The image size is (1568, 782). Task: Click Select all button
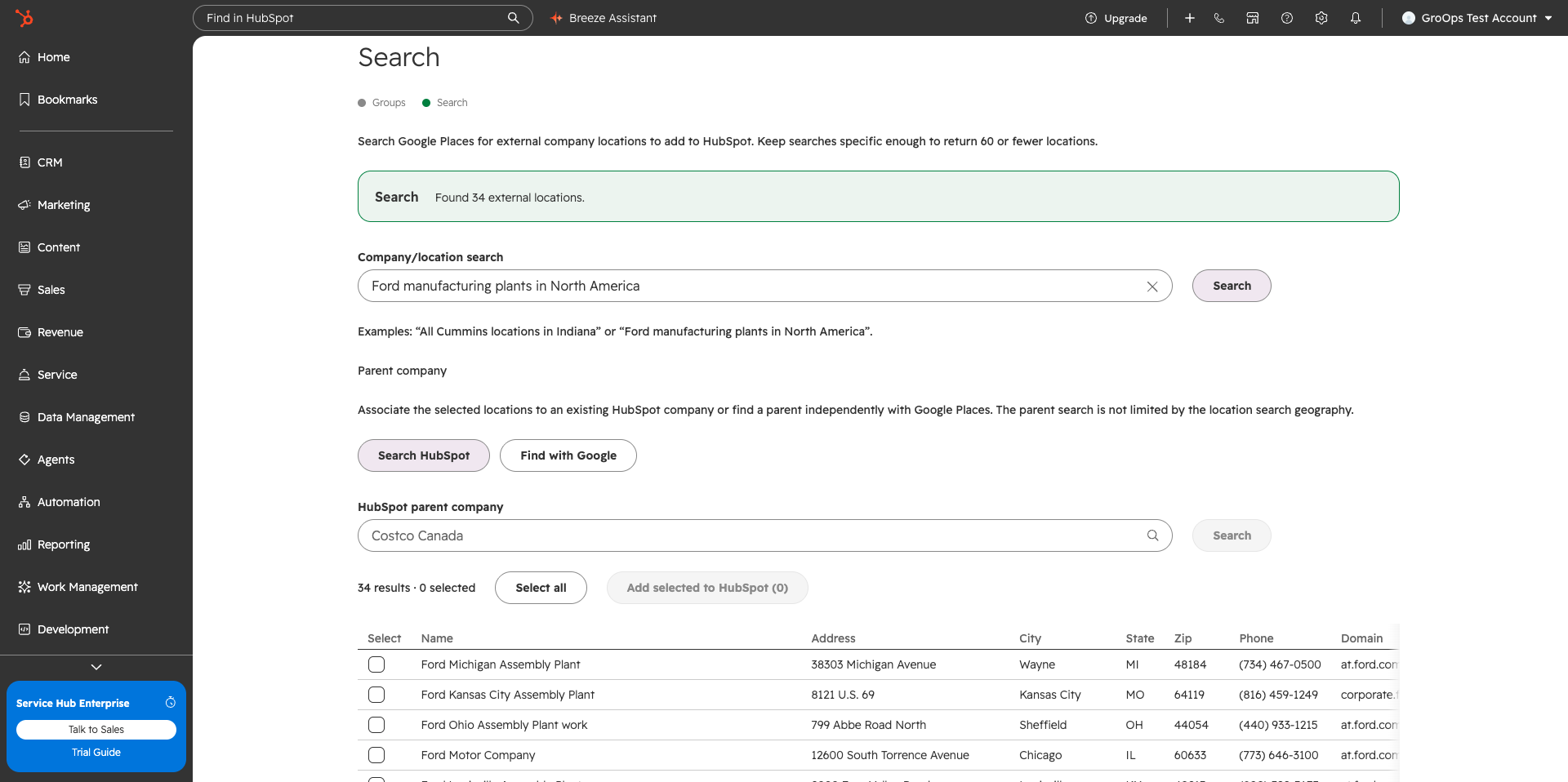(x=541, y=588)
